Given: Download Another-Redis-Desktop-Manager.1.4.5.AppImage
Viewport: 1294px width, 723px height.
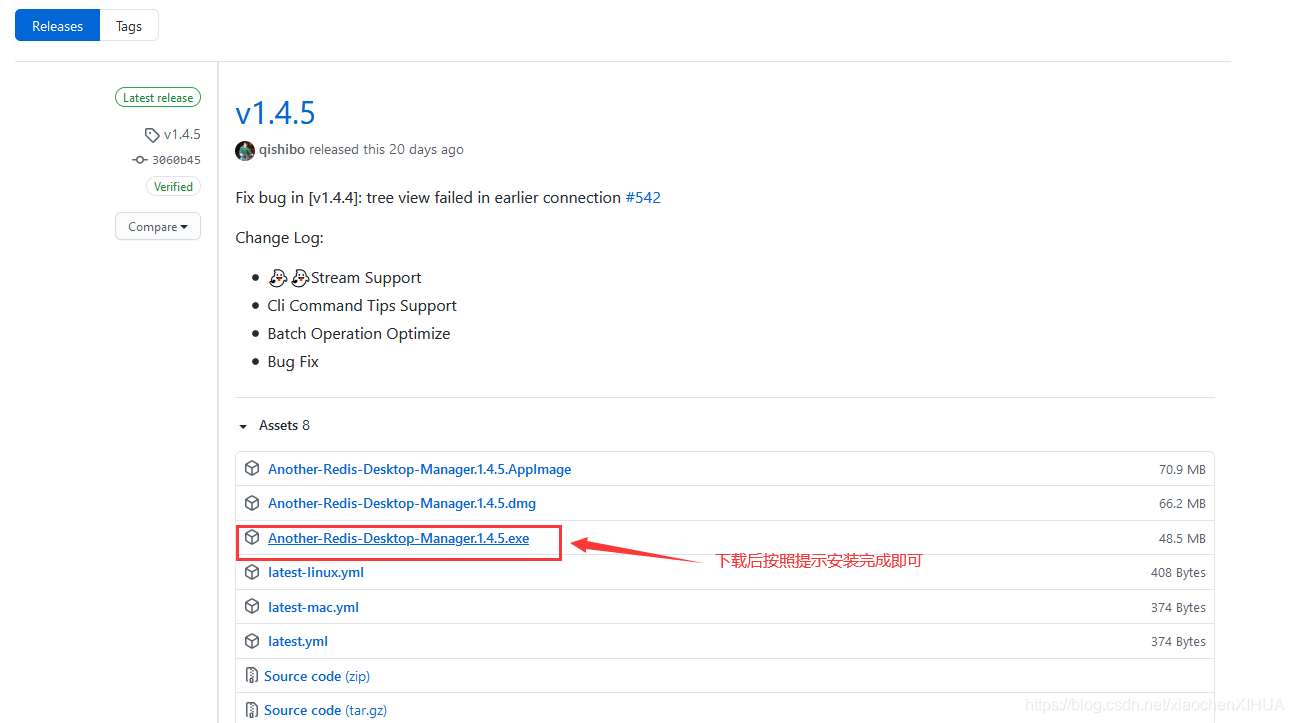Looking at the screenshot, I should click(x=420, y=469).
